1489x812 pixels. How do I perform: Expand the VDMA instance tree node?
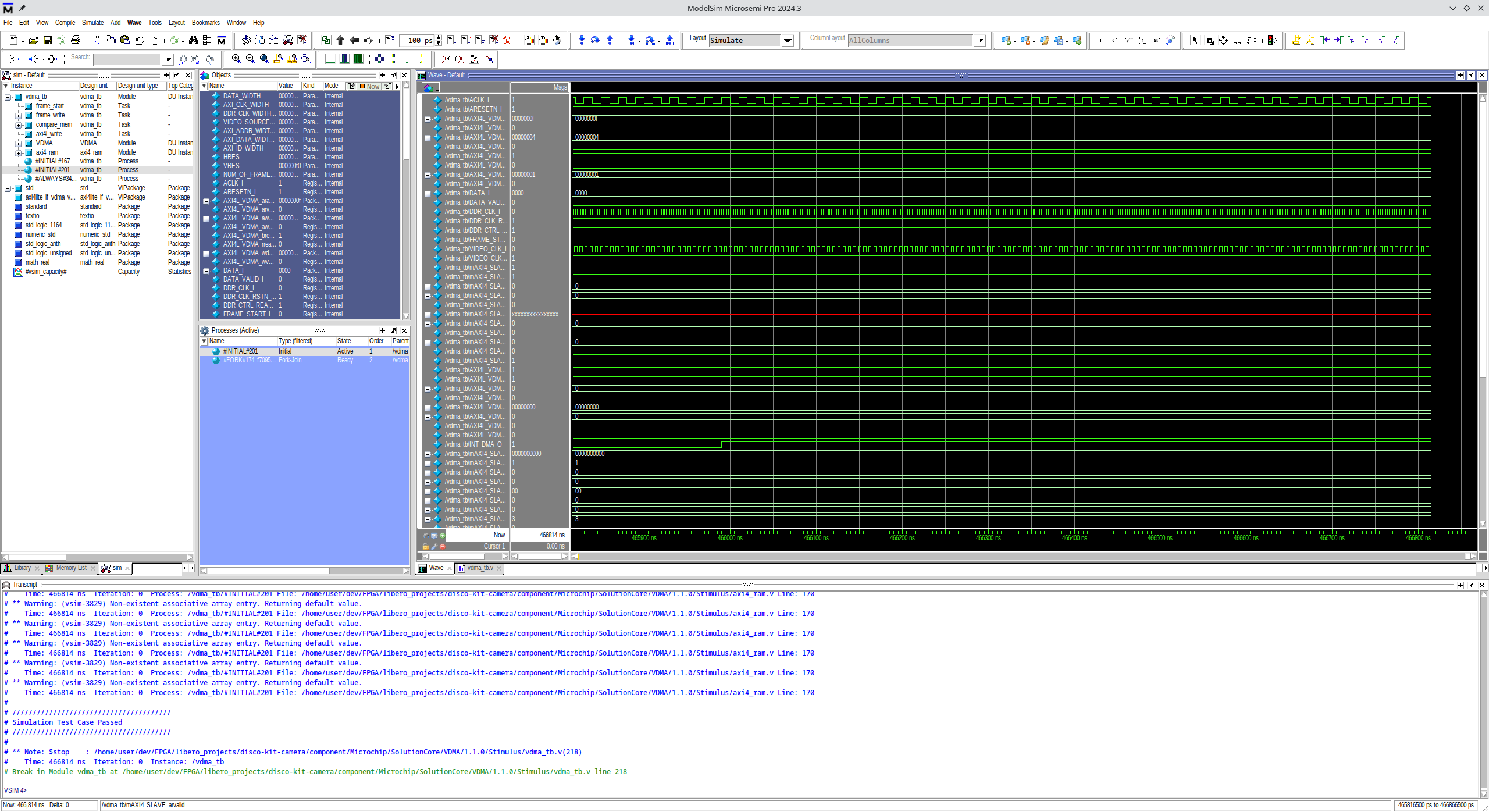click(18, 143)
